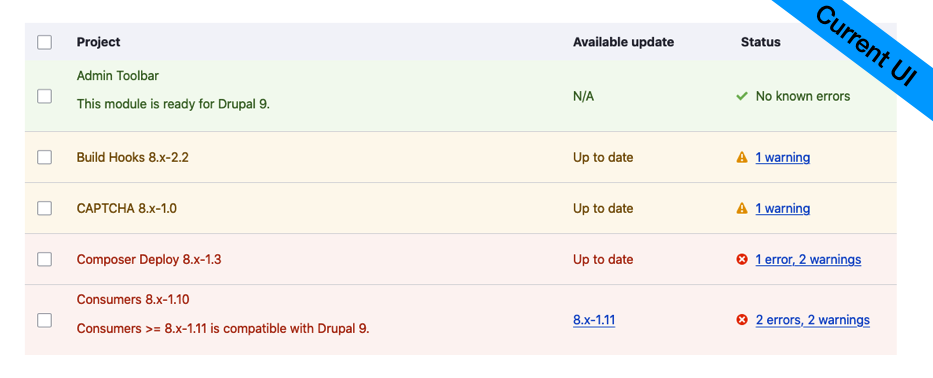
Task: Click the Project column header
Action: point(98,42)
